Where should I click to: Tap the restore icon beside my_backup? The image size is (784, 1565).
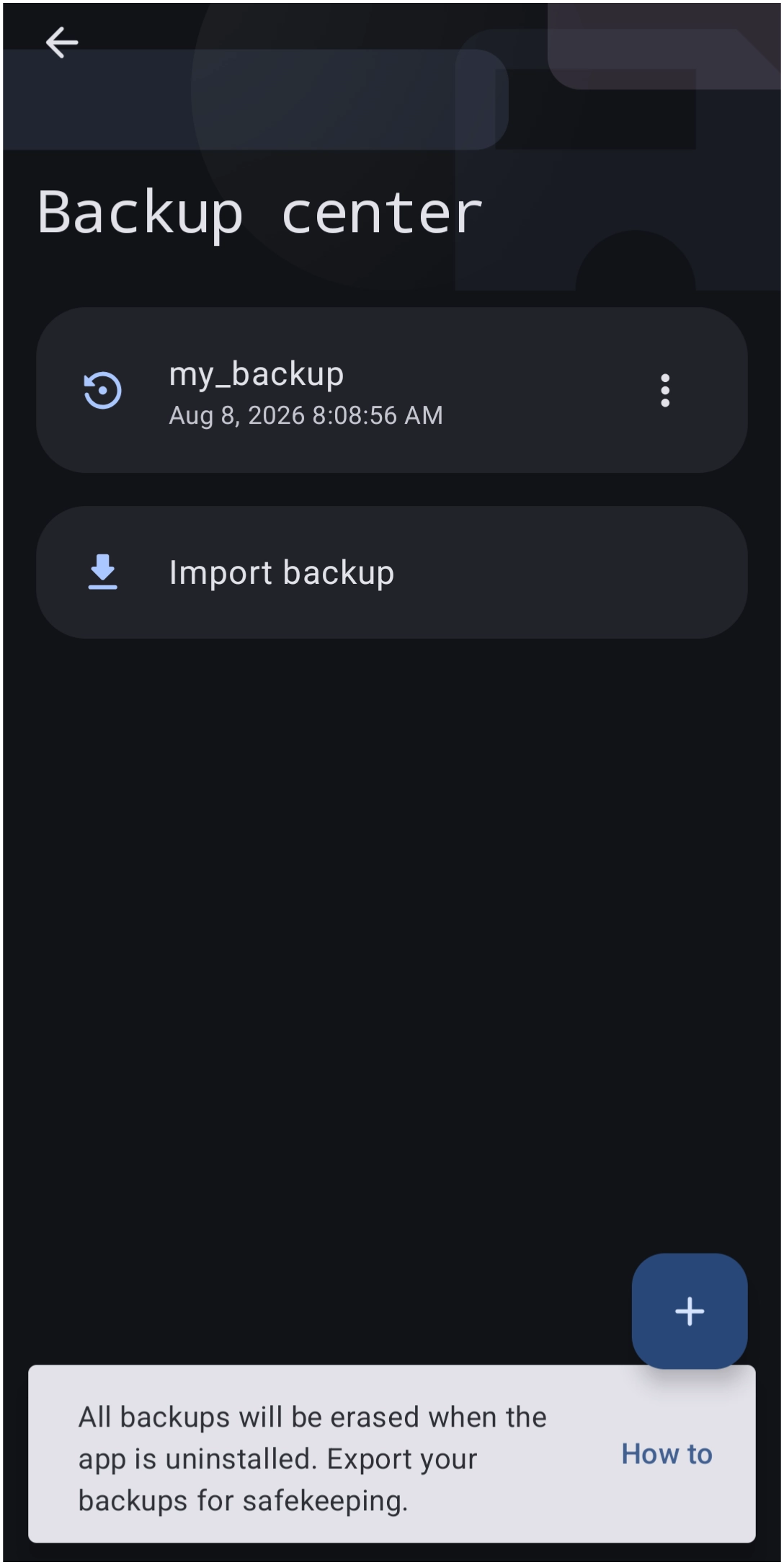(x=102, y=390)
